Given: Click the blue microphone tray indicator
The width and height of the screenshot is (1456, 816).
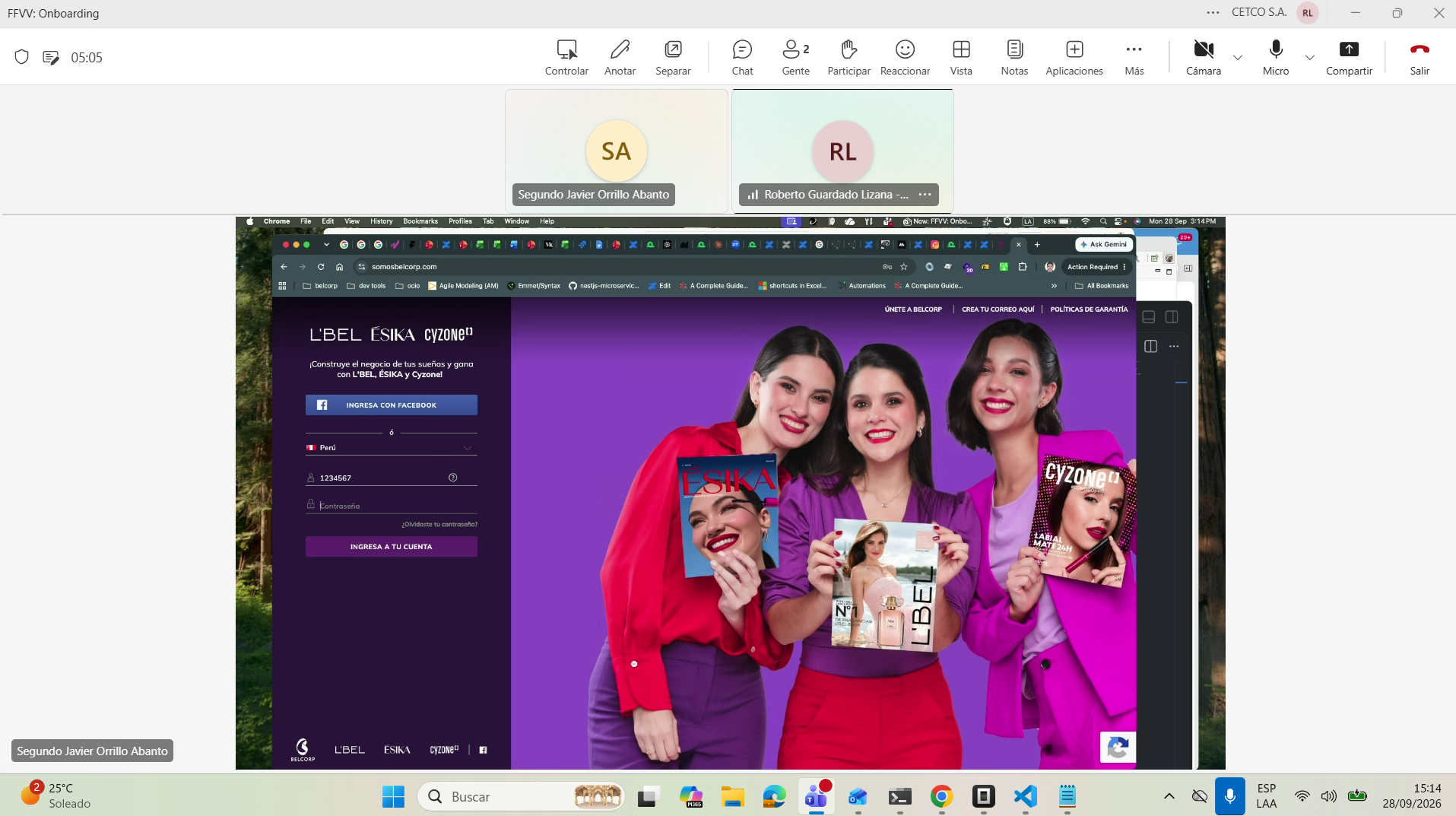Looking at the screenshot, I should (1229, 796).
